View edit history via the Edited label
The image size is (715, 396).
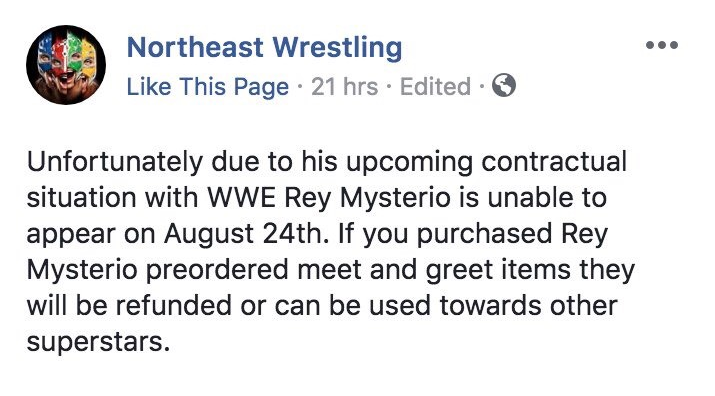coord(435,86)
